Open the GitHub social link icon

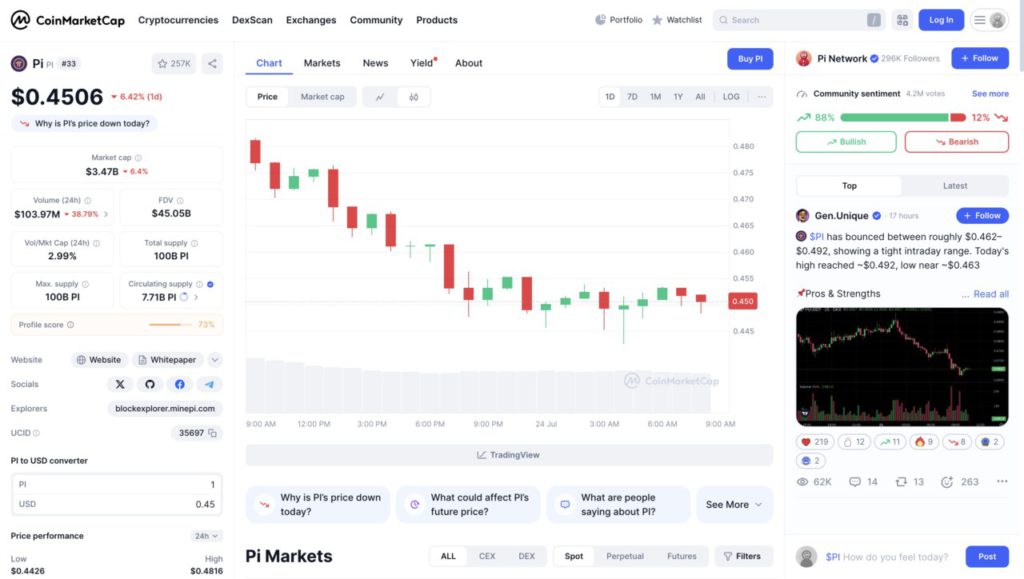click(x=150, y=384)
